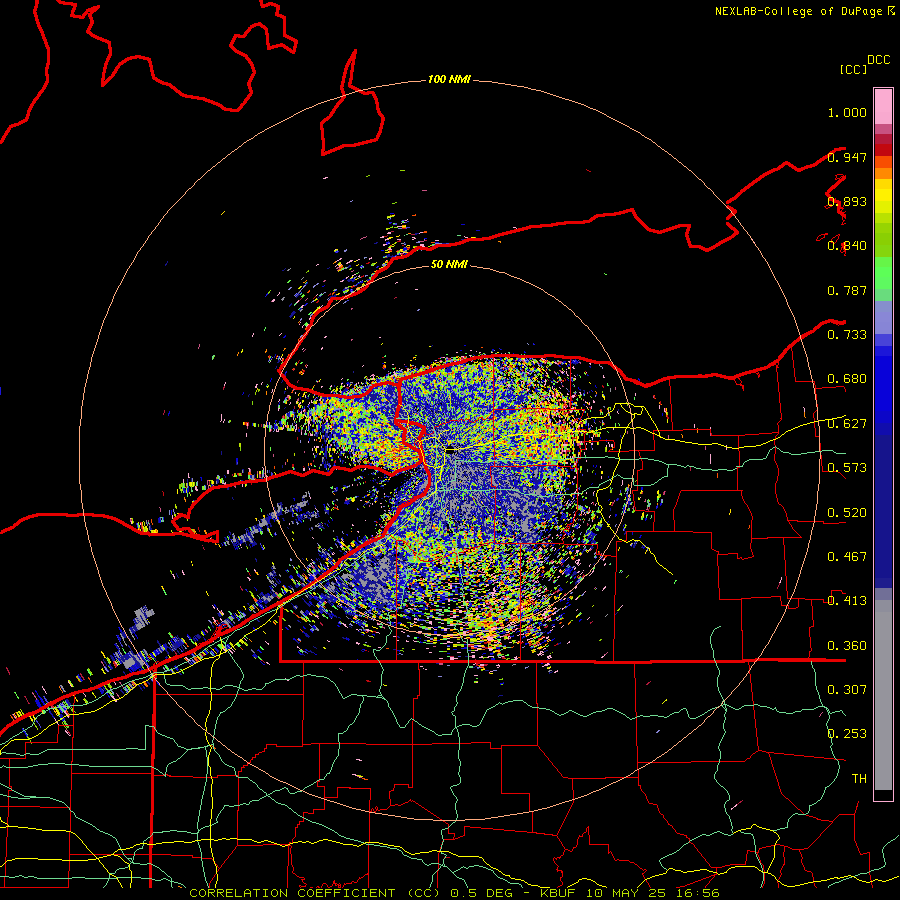900x900 pixels.
Task: Select the 0.947 value on the color scale
Action: [847, 157]
